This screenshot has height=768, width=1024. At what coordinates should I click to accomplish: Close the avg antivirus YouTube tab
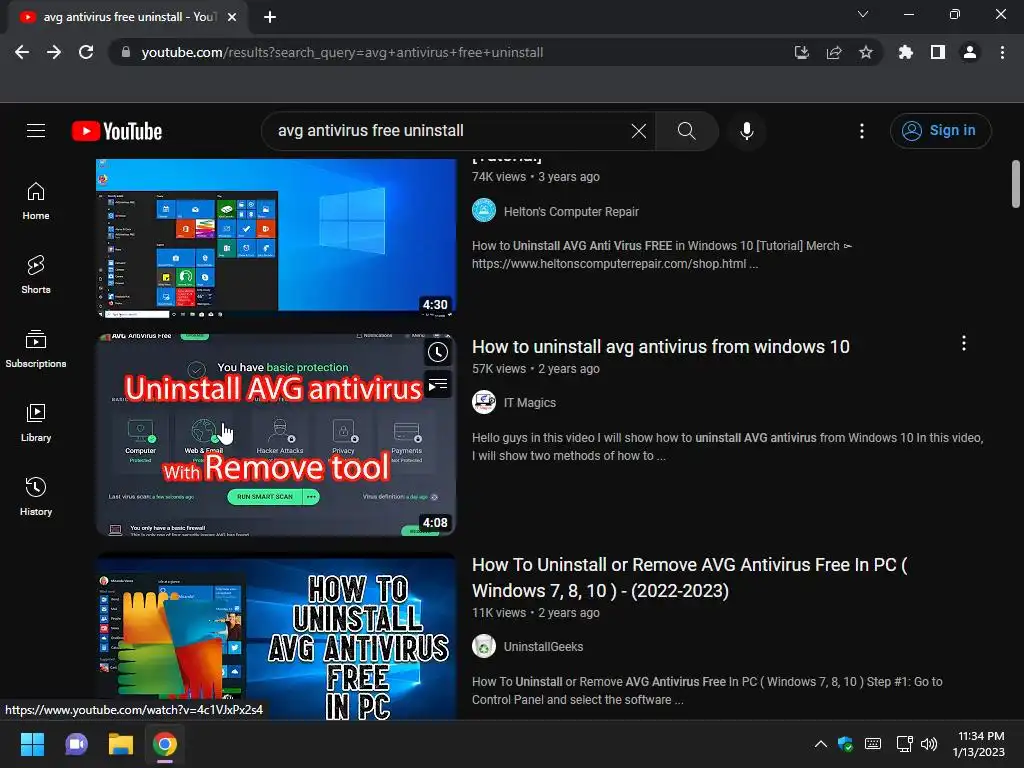pyautogui.click(x=232, y=18)
